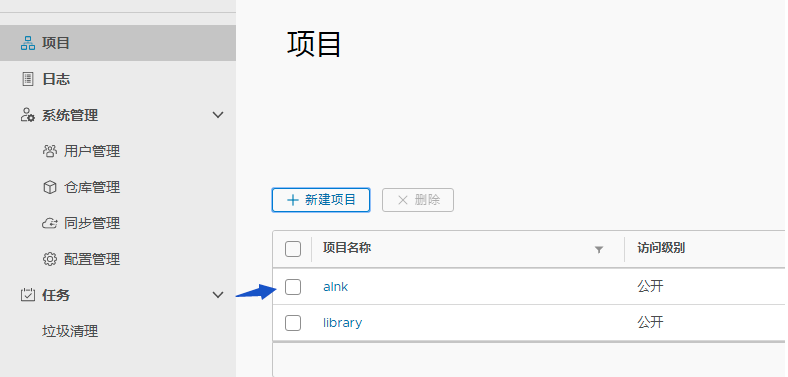Open the 项目名称 column filter icon
Screen dimensions: 788x377
[x=599, y=249]
